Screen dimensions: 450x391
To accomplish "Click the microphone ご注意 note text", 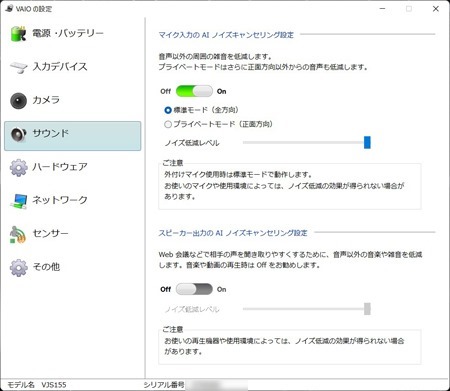I will [284, 185].
